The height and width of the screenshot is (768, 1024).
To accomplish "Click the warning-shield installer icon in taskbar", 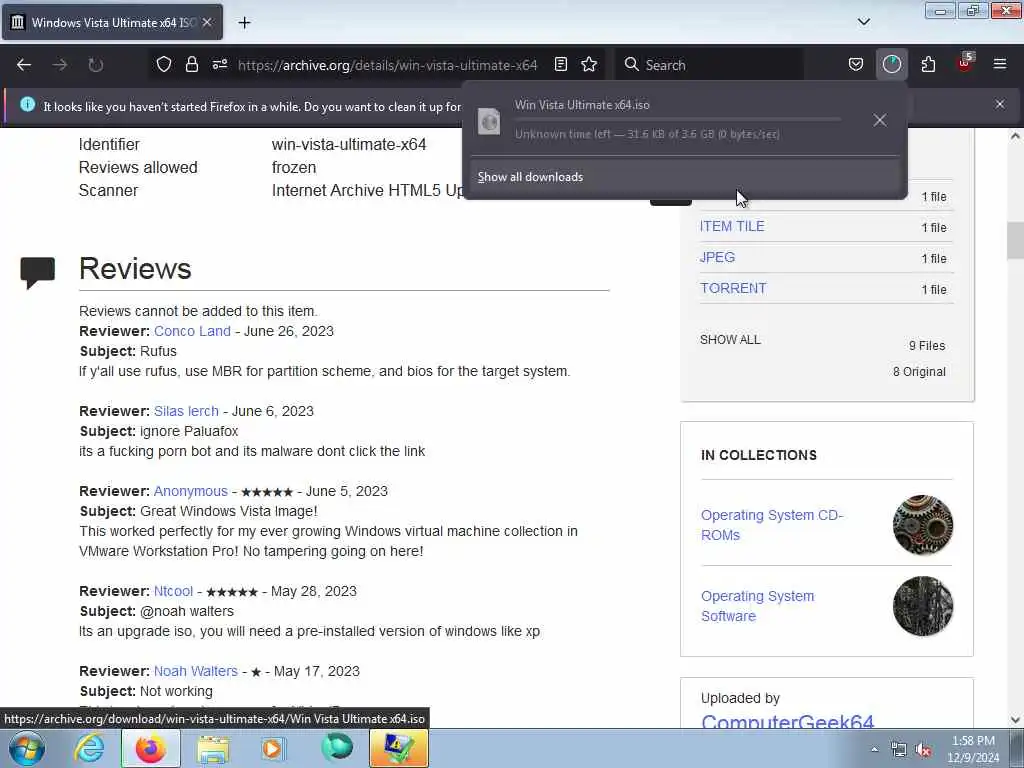I will click(x=398, y=748).
